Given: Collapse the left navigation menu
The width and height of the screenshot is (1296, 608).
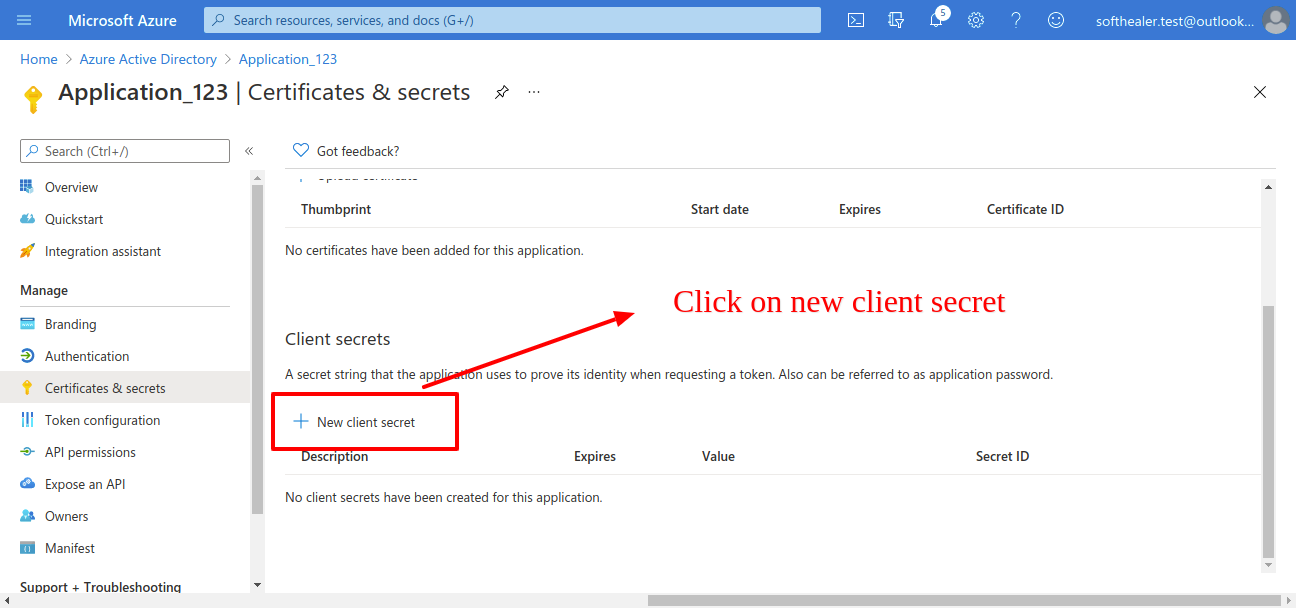Looking at the screenshot, I should coord(249,151).
